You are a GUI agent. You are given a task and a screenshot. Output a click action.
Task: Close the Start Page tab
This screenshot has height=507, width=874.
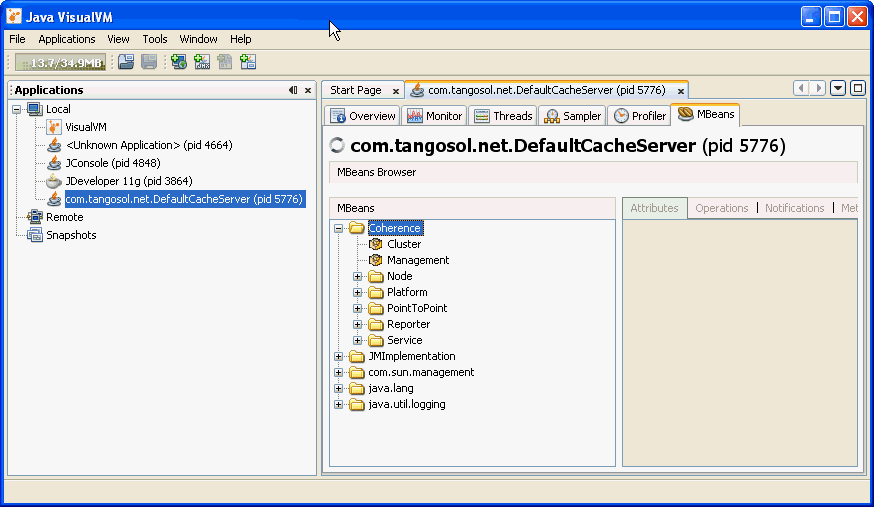[396, 91]
